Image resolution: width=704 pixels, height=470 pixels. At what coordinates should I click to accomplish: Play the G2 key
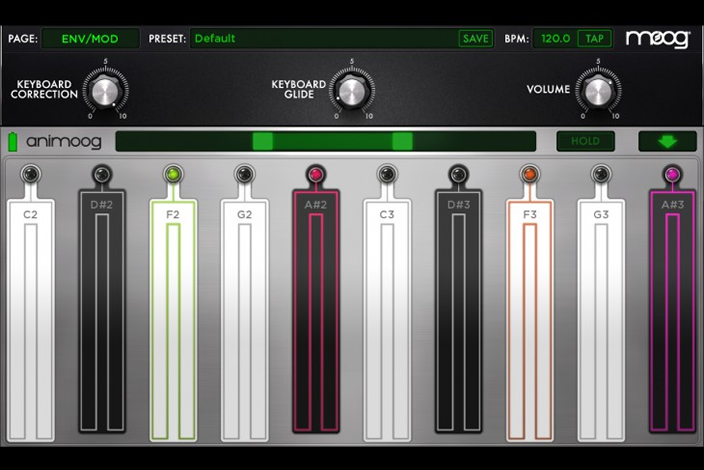(x=244, y=321)
